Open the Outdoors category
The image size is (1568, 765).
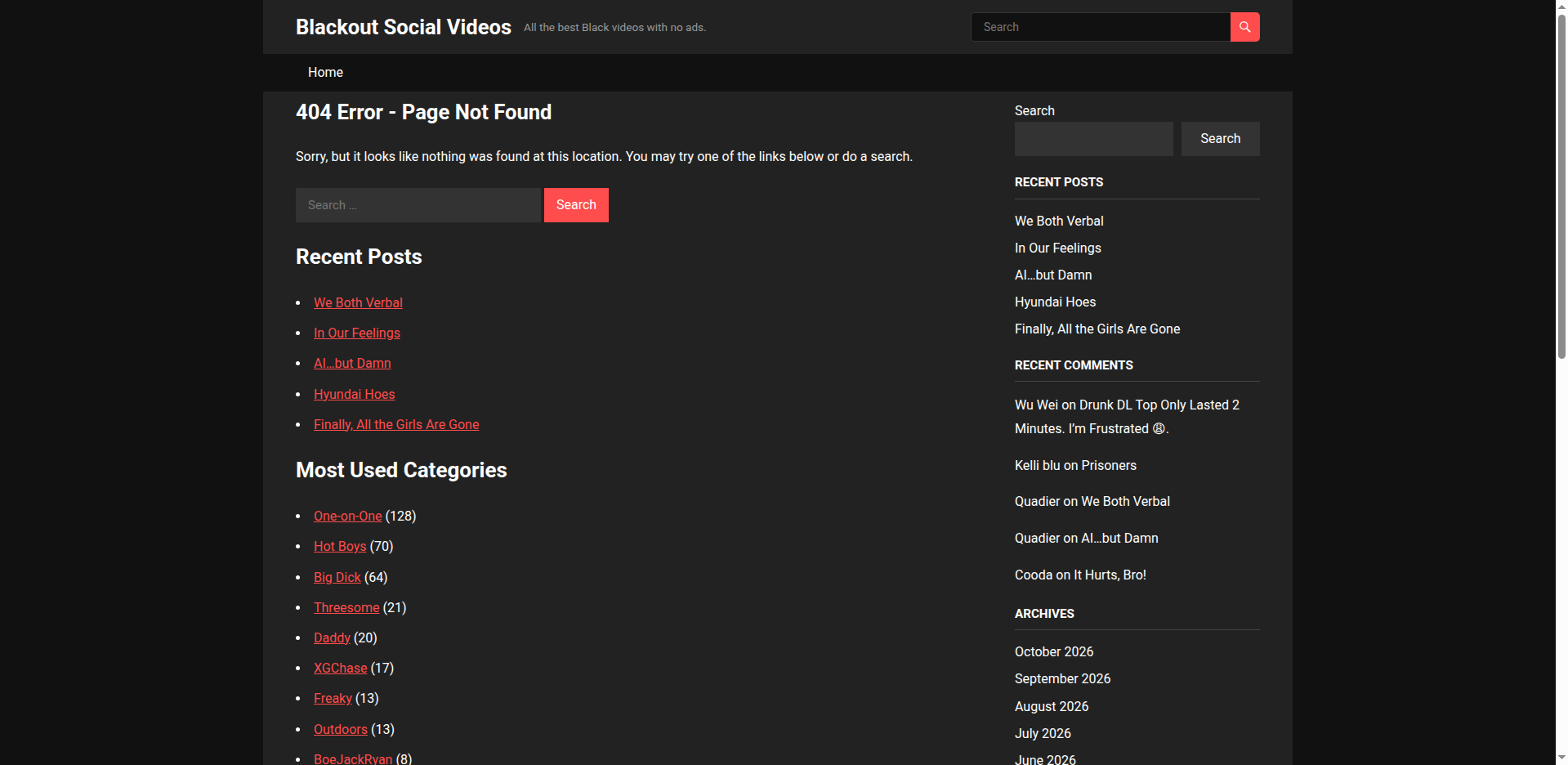click(x=341, y=729)
